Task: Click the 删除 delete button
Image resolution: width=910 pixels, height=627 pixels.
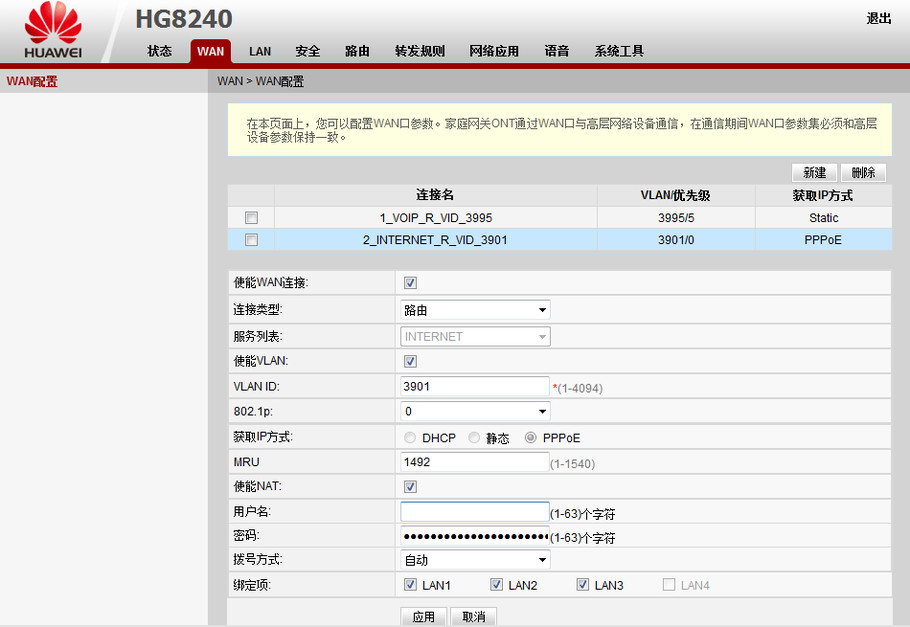Action: (863, 172)
